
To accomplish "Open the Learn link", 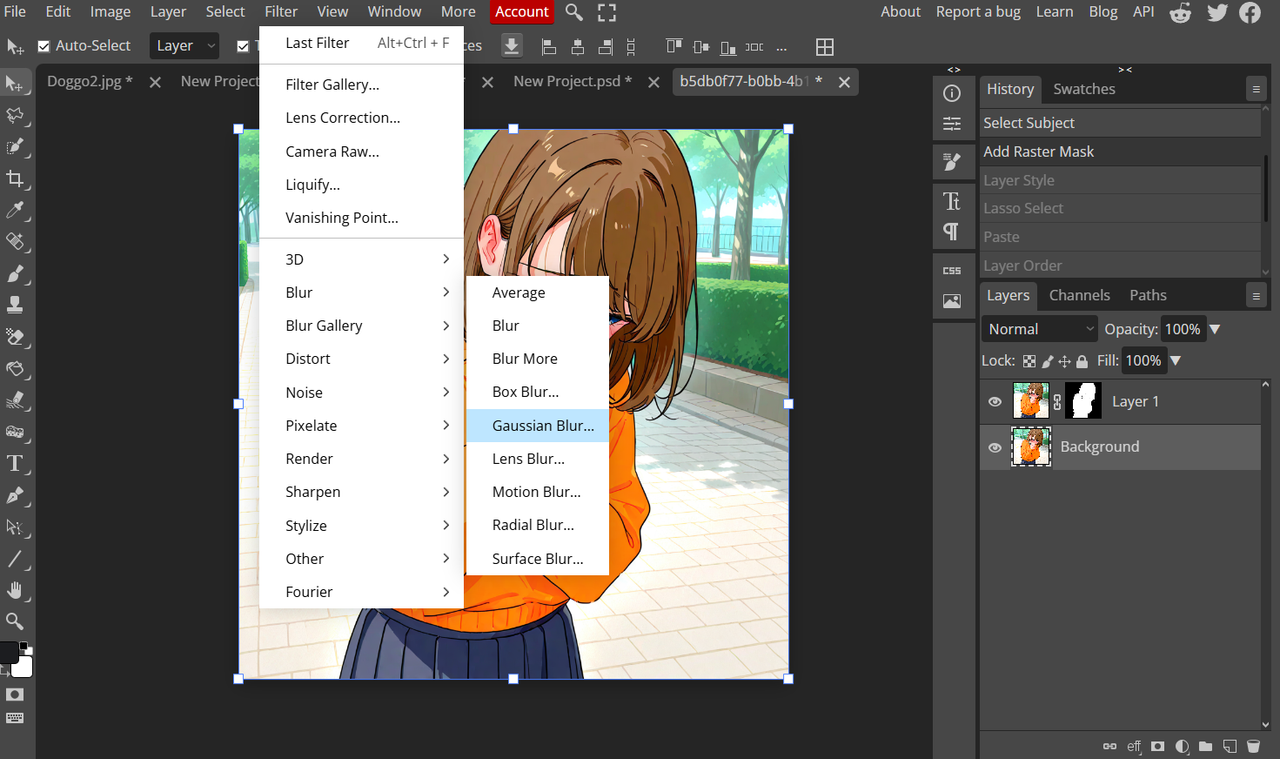I will point(1054,12).
